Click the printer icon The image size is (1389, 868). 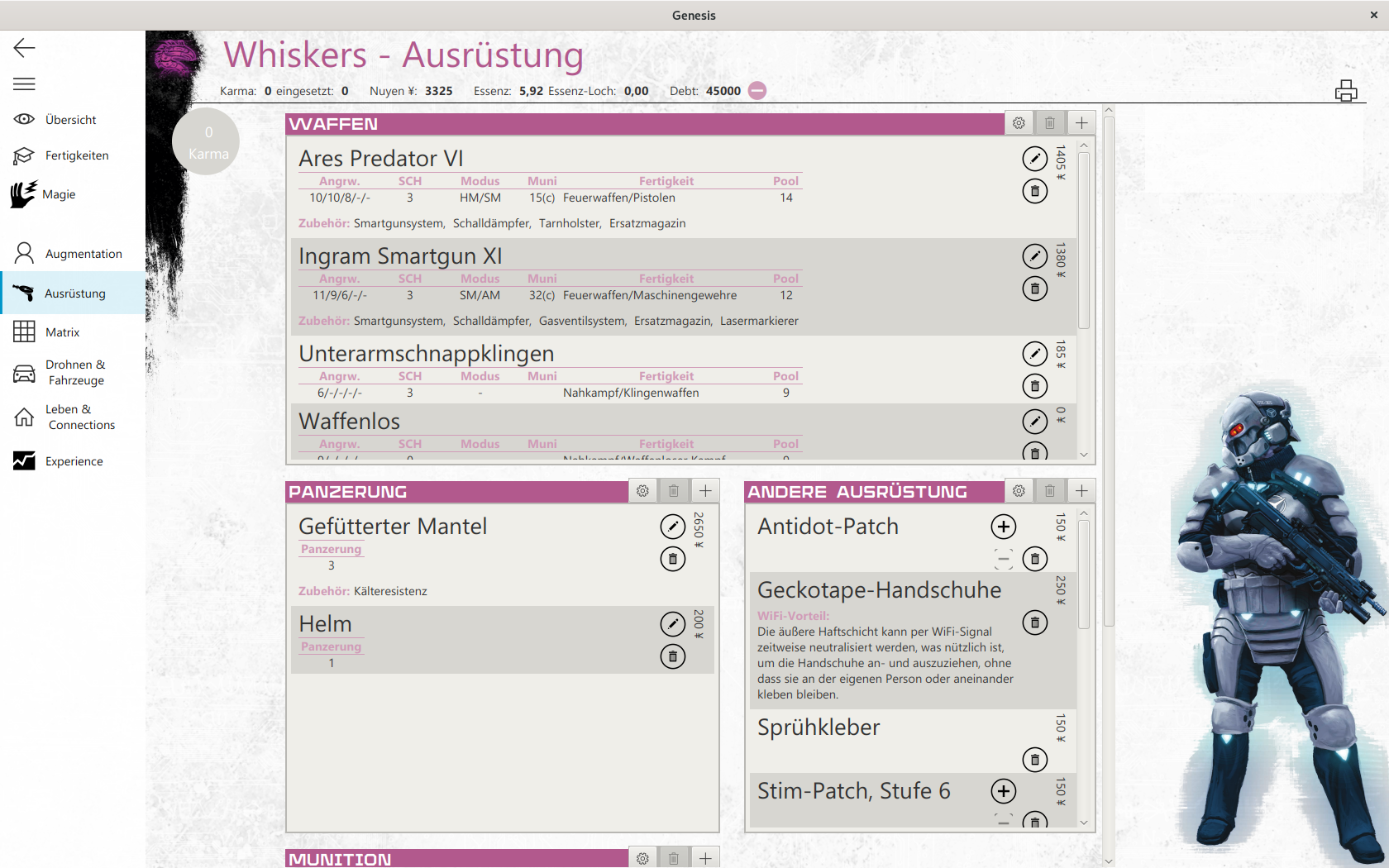point(1345,91)
